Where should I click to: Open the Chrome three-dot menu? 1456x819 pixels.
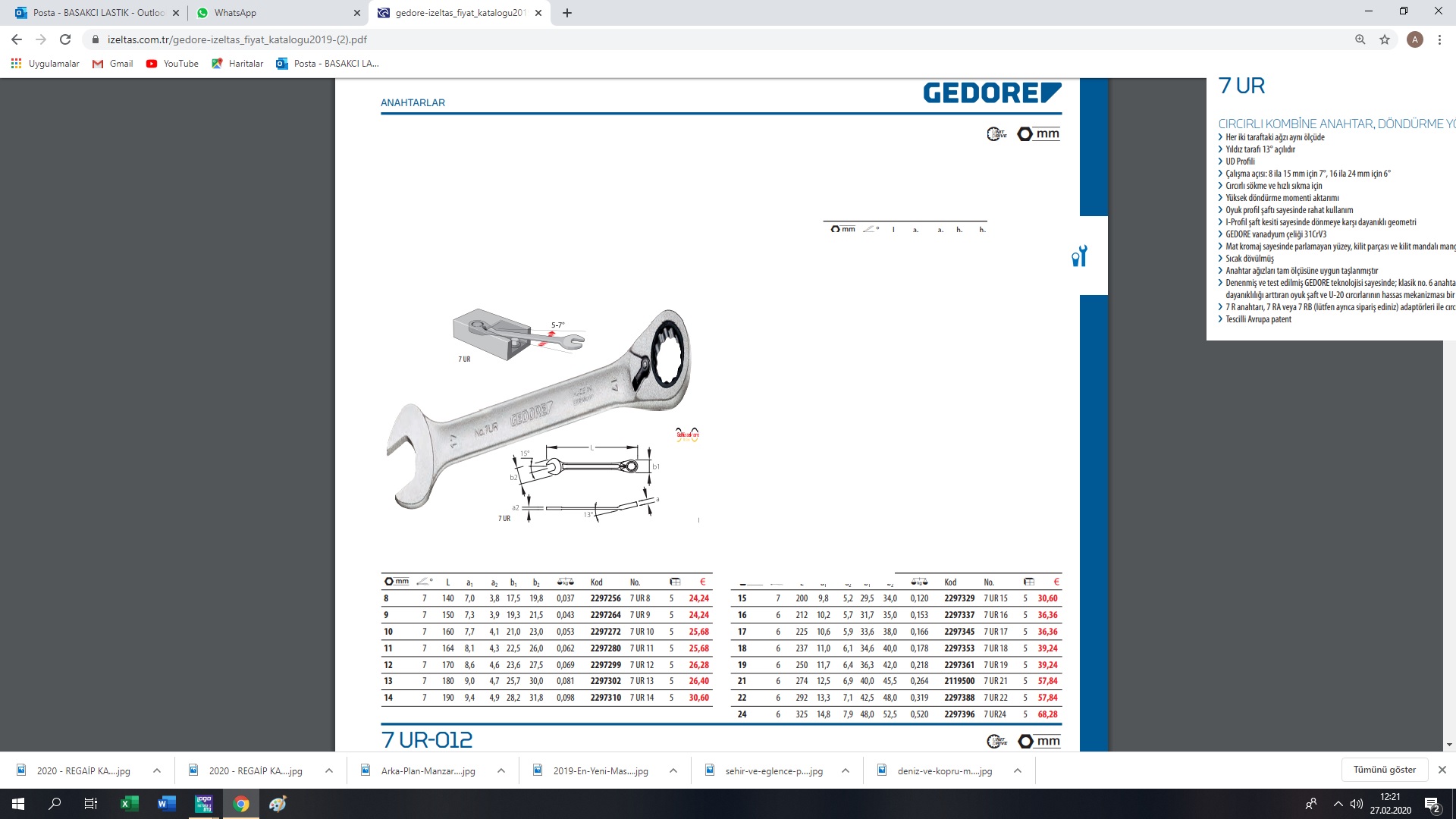pyautogui.click(x=1439, y=39)
